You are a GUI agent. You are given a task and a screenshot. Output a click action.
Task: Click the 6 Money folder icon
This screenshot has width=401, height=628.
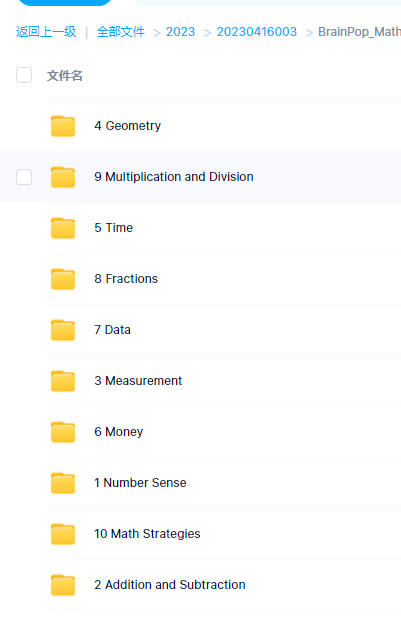[x=63, y=432]
